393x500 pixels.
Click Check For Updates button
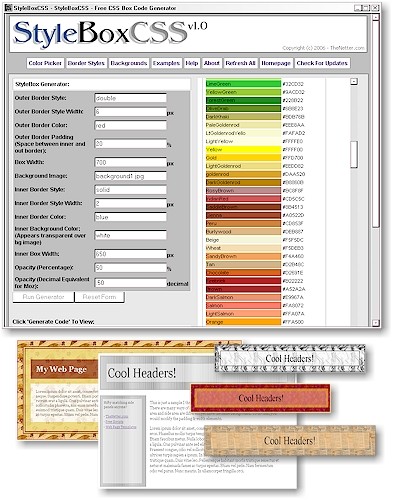322,63
